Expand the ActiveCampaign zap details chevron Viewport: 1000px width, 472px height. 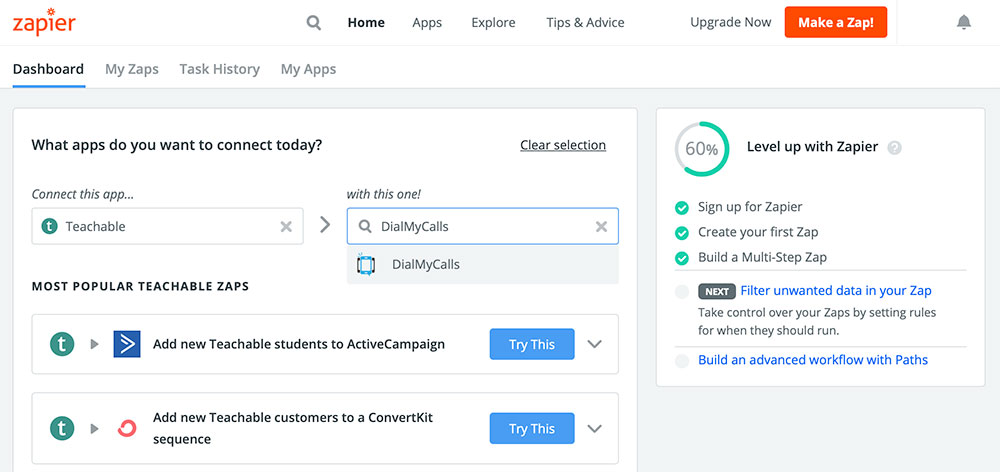pos(595,344)
